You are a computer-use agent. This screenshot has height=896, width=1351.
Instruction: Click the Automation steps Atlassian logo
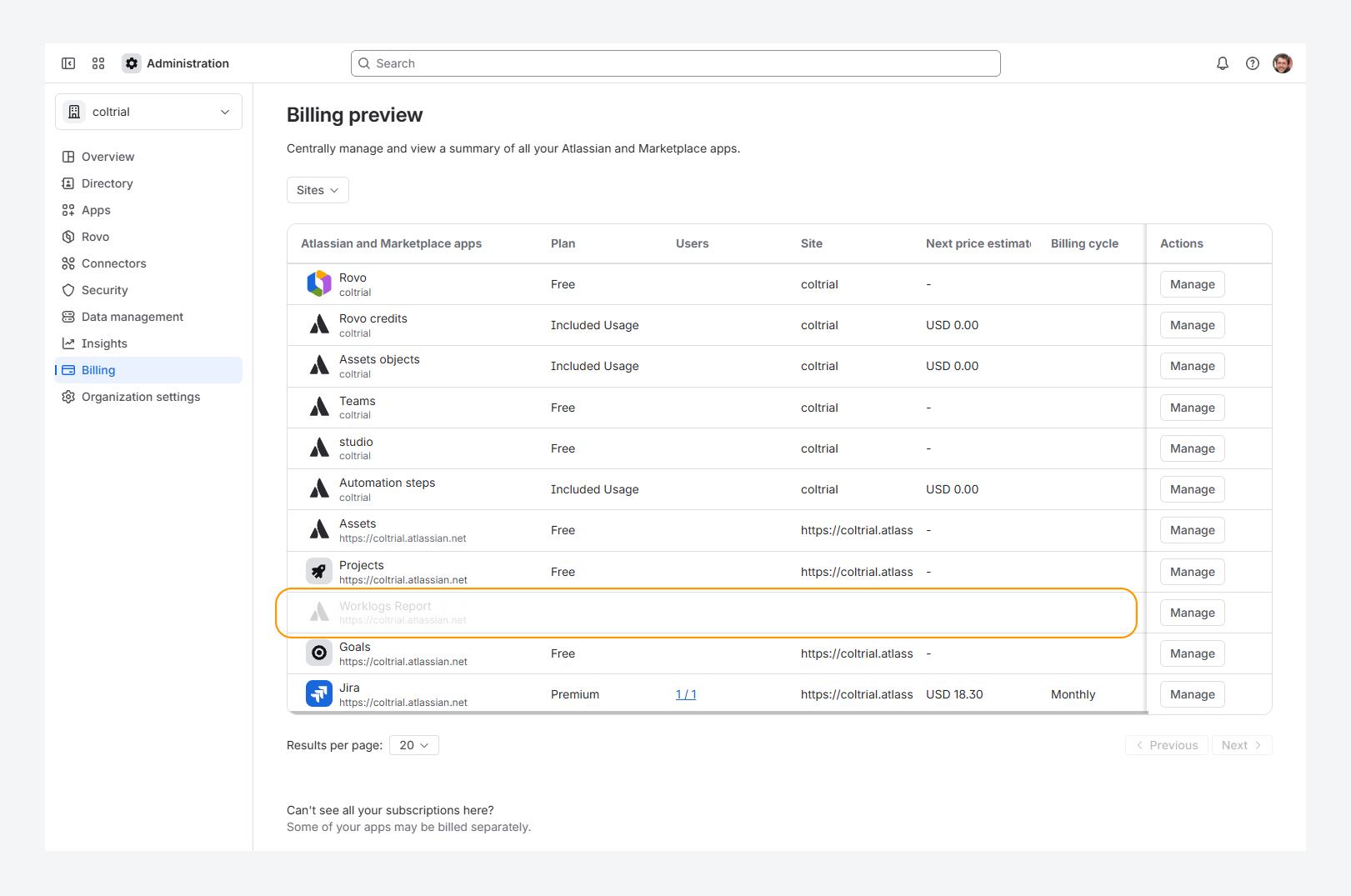coord(319,489)
